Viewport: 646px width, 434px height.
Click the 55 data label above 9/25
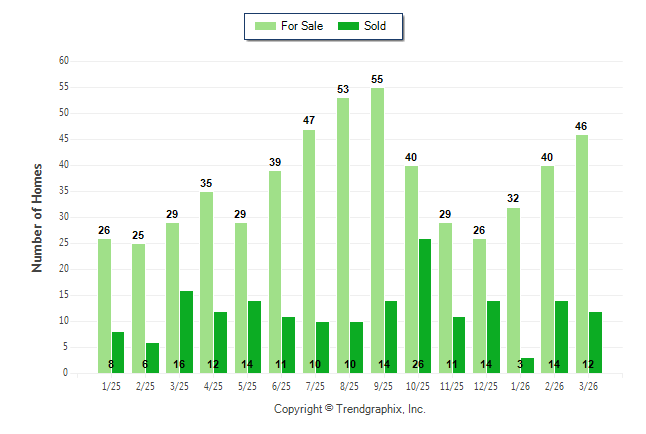click(x=377, y=79)
